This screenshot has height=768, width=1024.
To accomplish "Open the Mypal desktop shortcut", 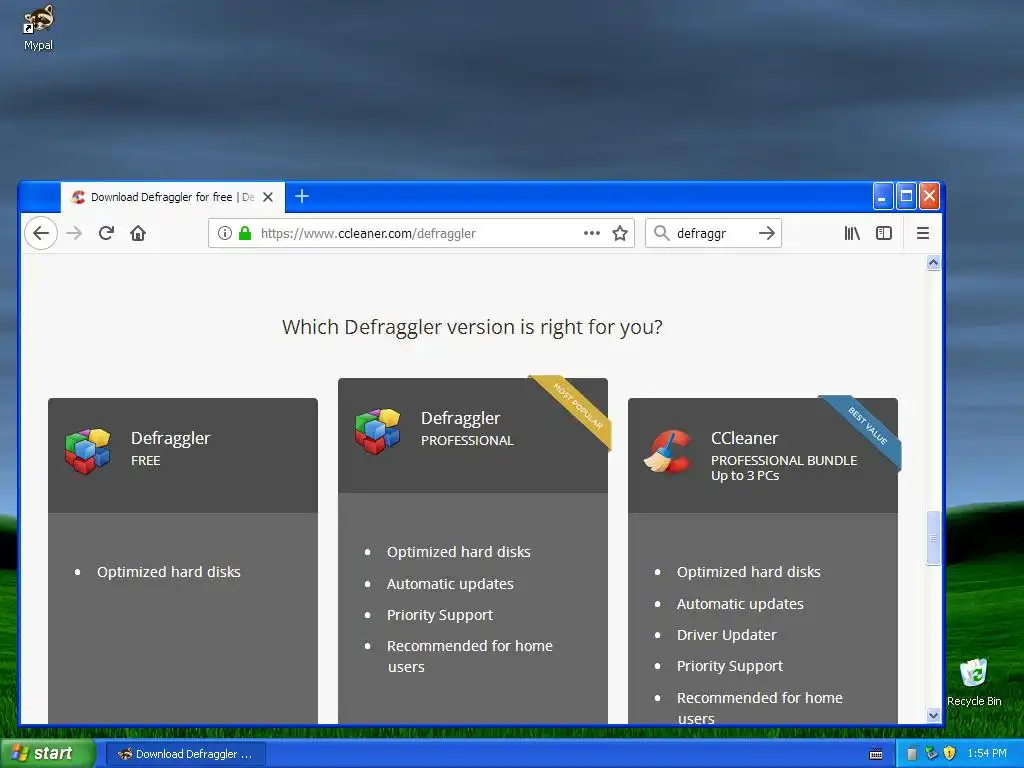I will (38, 28).
